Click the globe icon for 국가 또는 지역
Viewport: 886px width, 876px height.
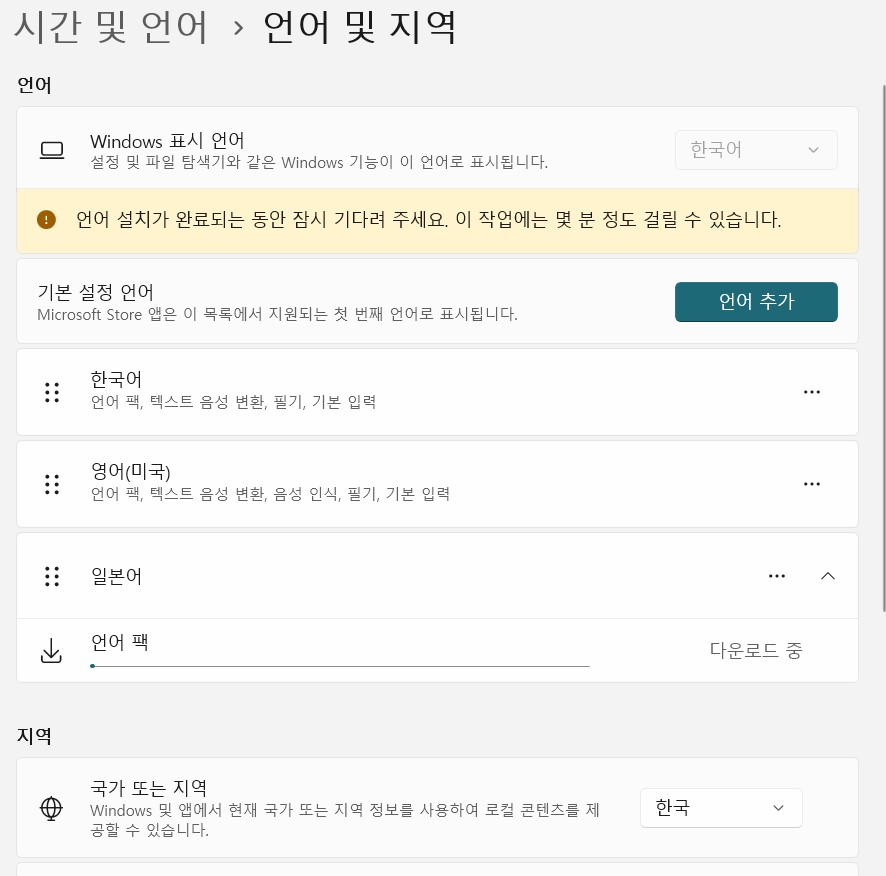click(x=51, y=807)
